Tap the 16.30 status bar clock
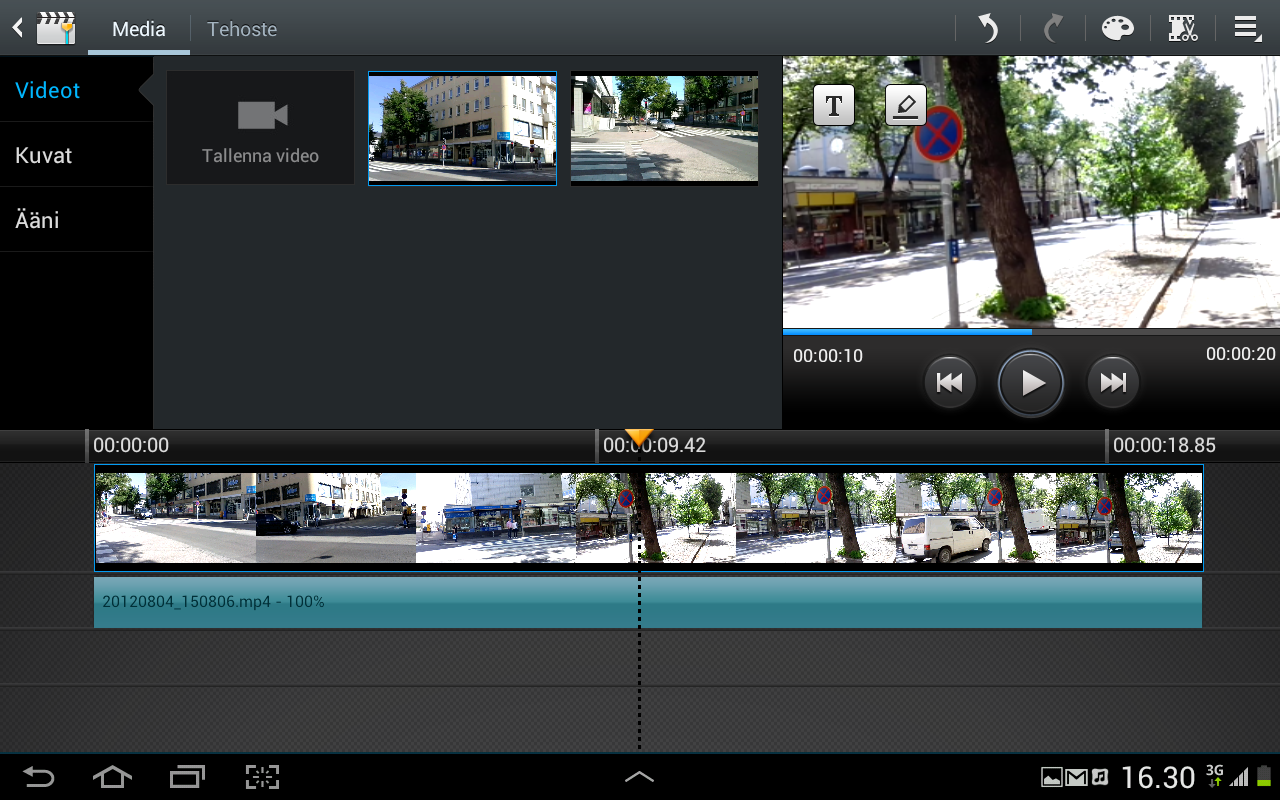 [1158, 777]
